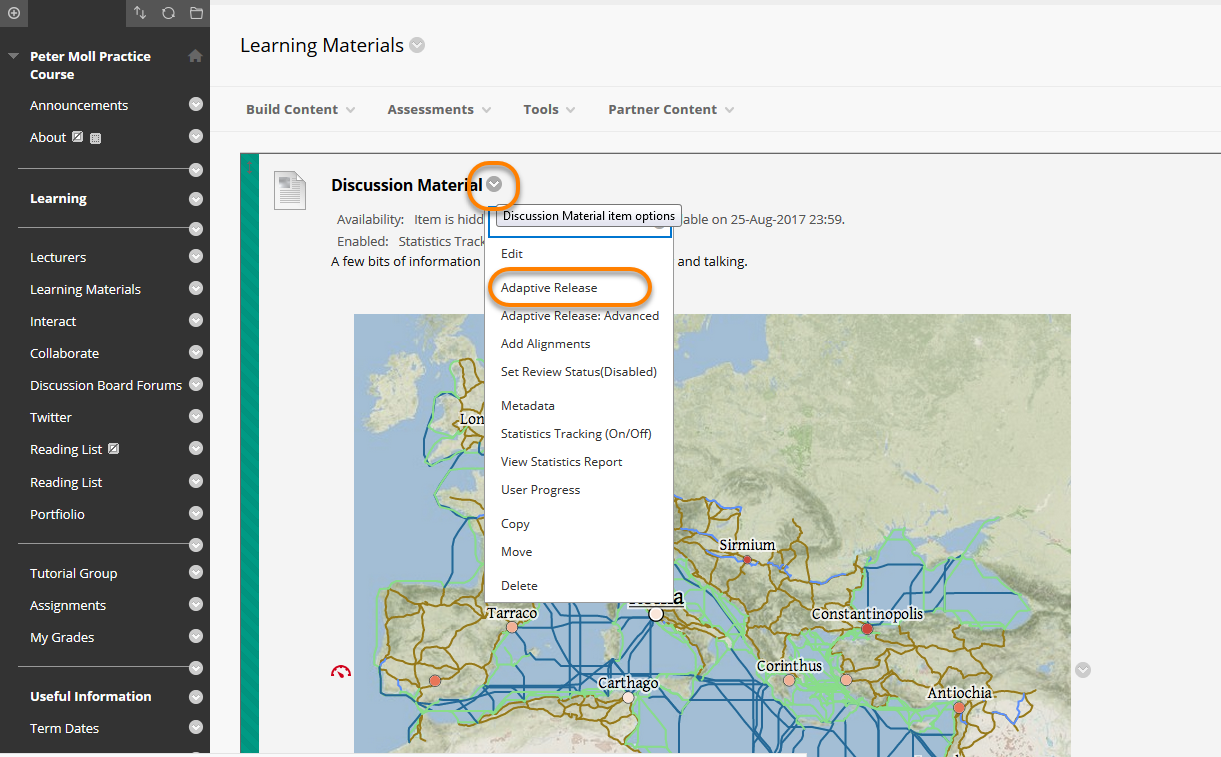Open options chevron for Interact
This screenshot has height=757, width=1221.
pos(196,320)
